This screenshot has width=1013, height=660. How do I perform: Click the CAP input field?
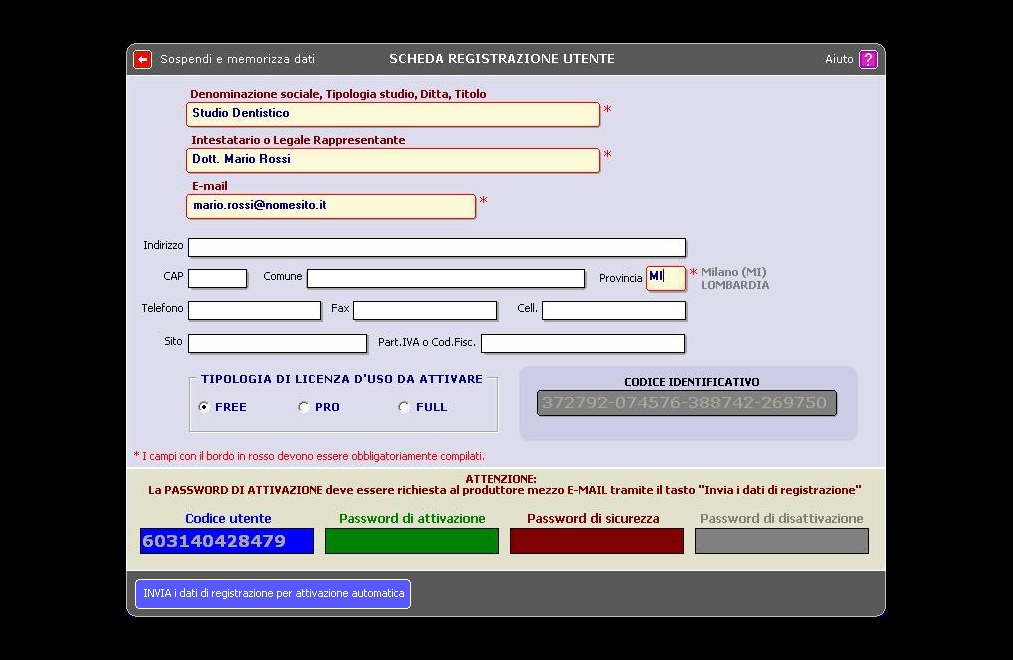pyautogui.click(x=218, y=278)
